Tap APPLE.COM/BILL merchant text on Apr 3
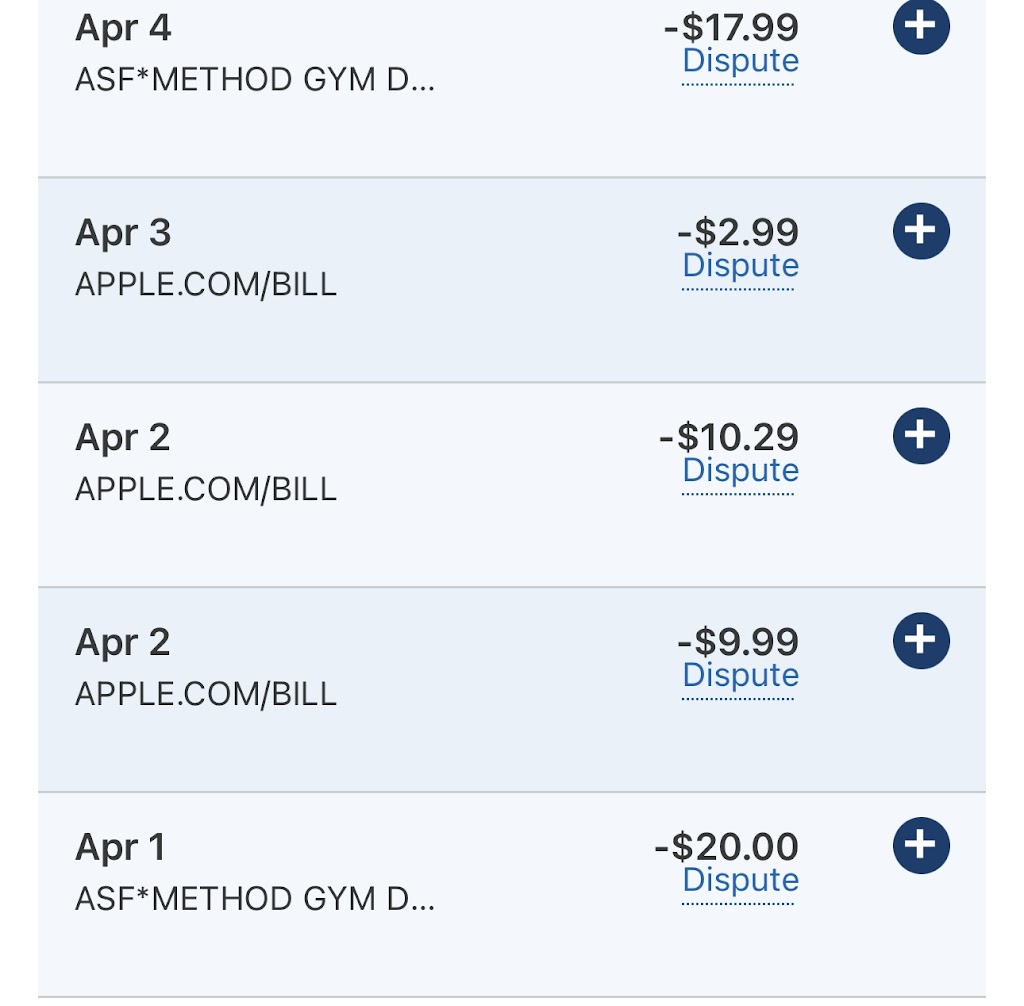The width and height of the screenshot is (1024, 1006). [x=206, y=284]
